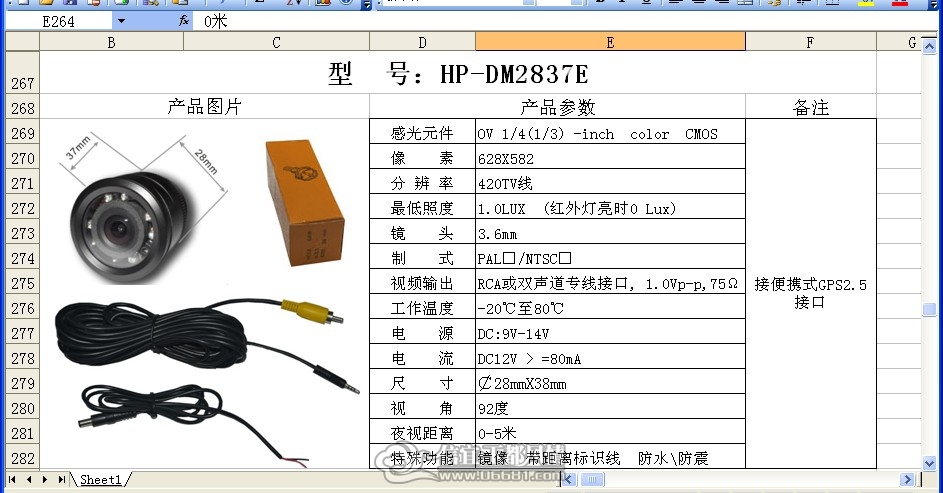943x493 pixels.
Task: Click the 3.6mm lens value cell
Action: point(610,232)
